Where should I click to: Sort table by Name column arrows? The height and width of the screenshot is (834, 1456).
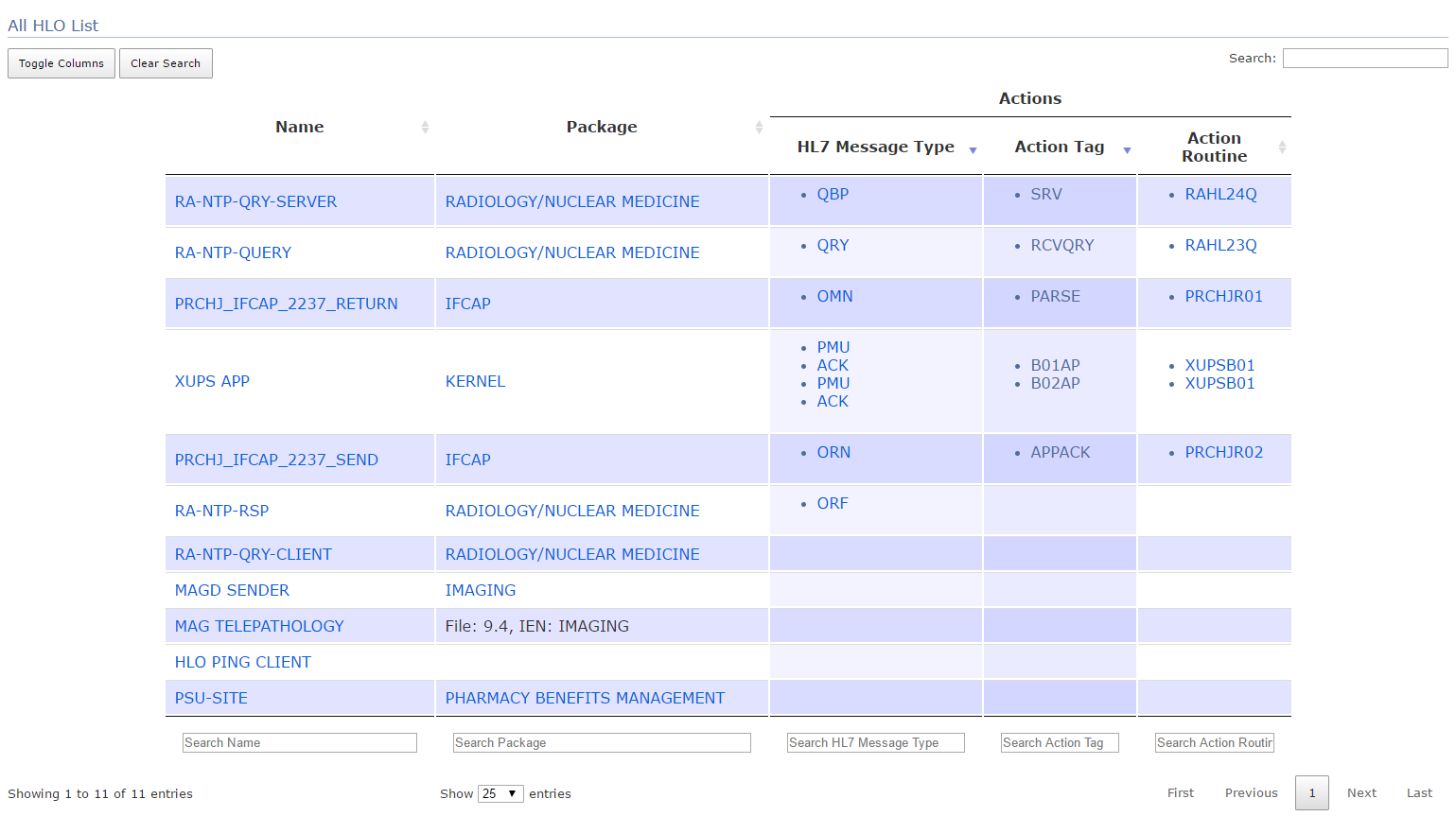(x=425, y=128)
